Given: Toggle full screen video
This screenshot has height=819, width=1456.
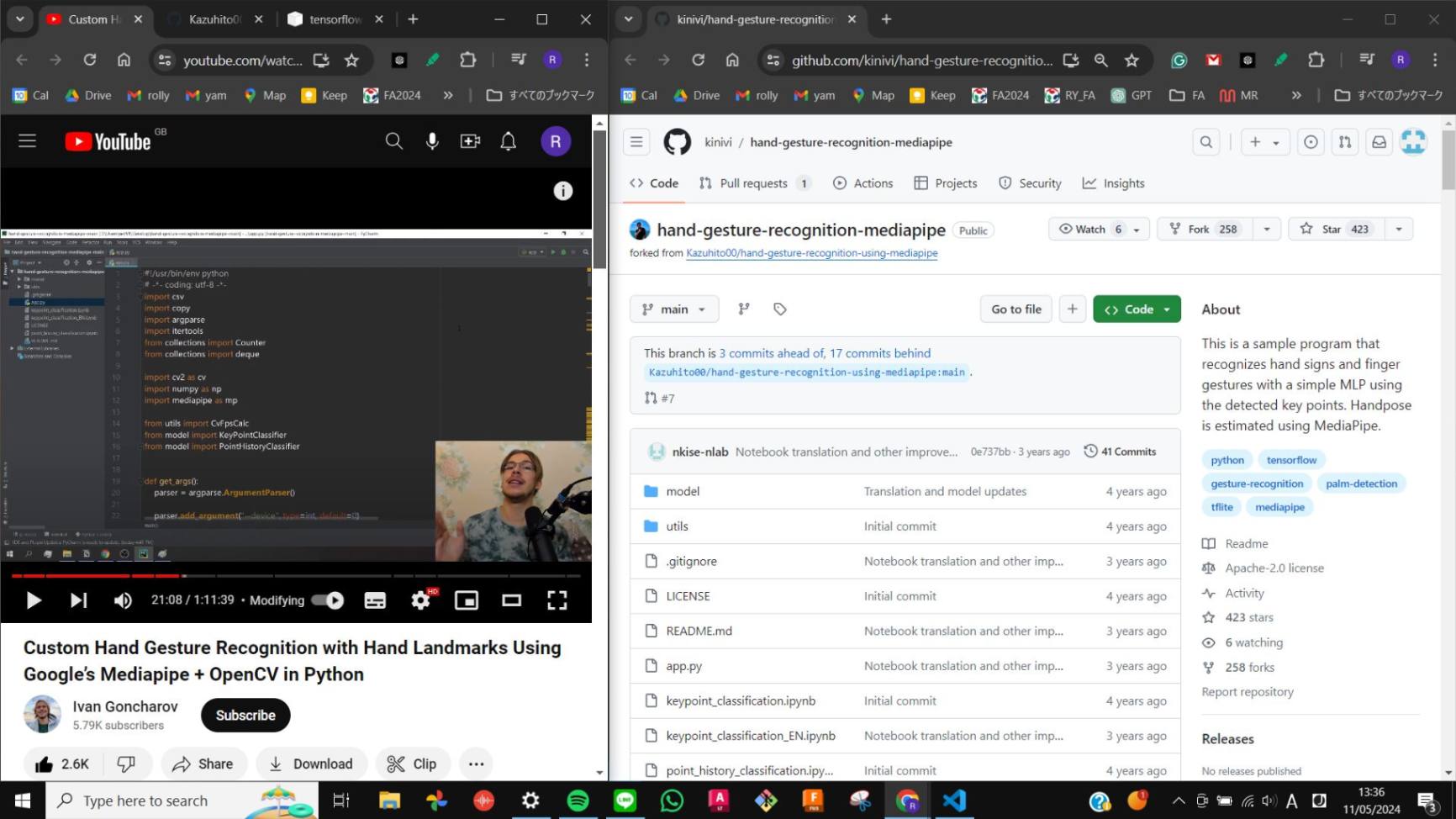Looking at the screenshot, I should [557, 600].
